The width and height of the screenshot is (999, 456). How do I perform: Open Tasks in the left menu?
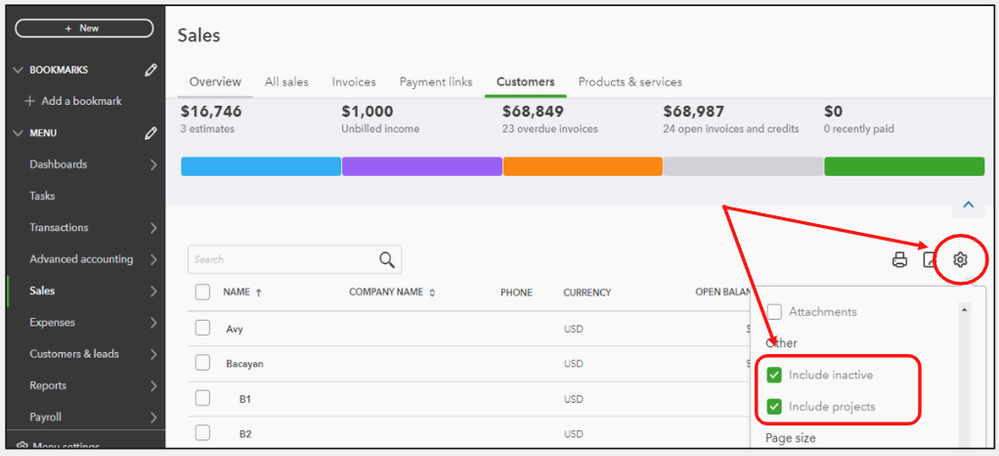pos(43,196)
